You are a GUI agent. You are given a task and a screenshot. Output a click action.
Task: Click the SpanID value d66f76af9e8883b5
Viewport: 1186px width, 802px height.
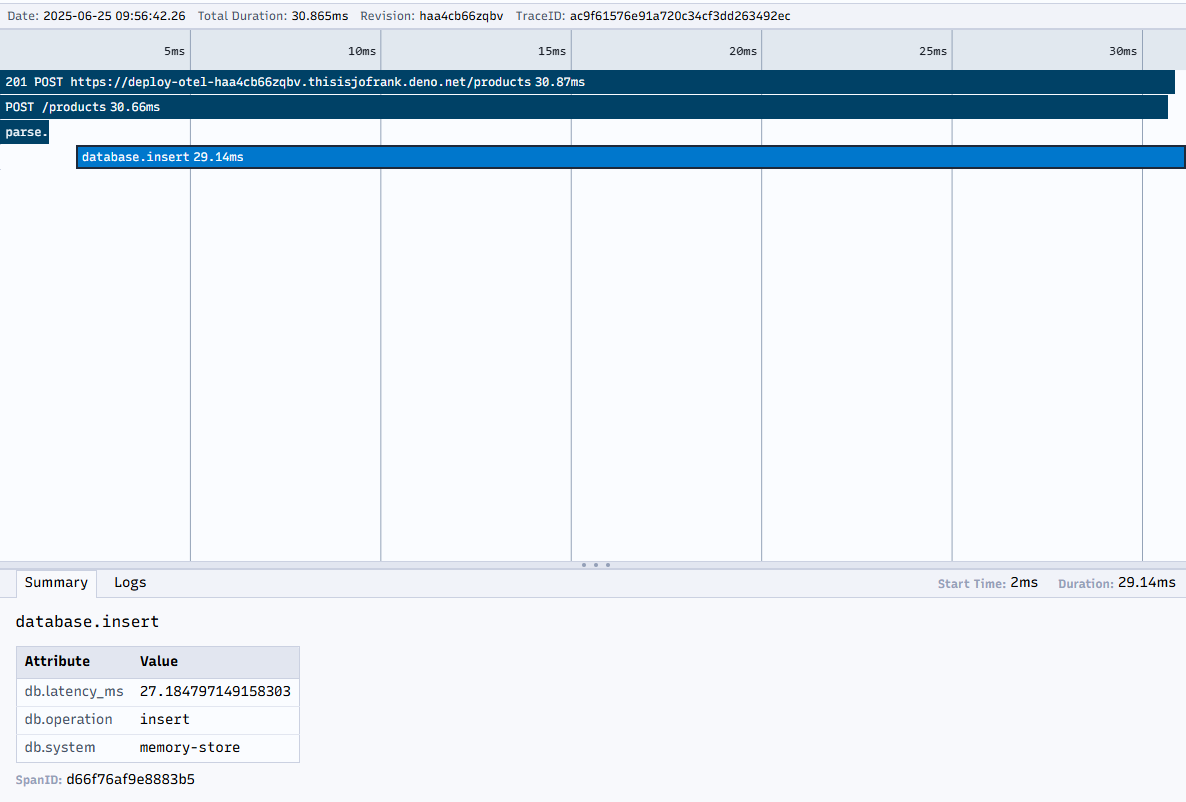point(130,780)
